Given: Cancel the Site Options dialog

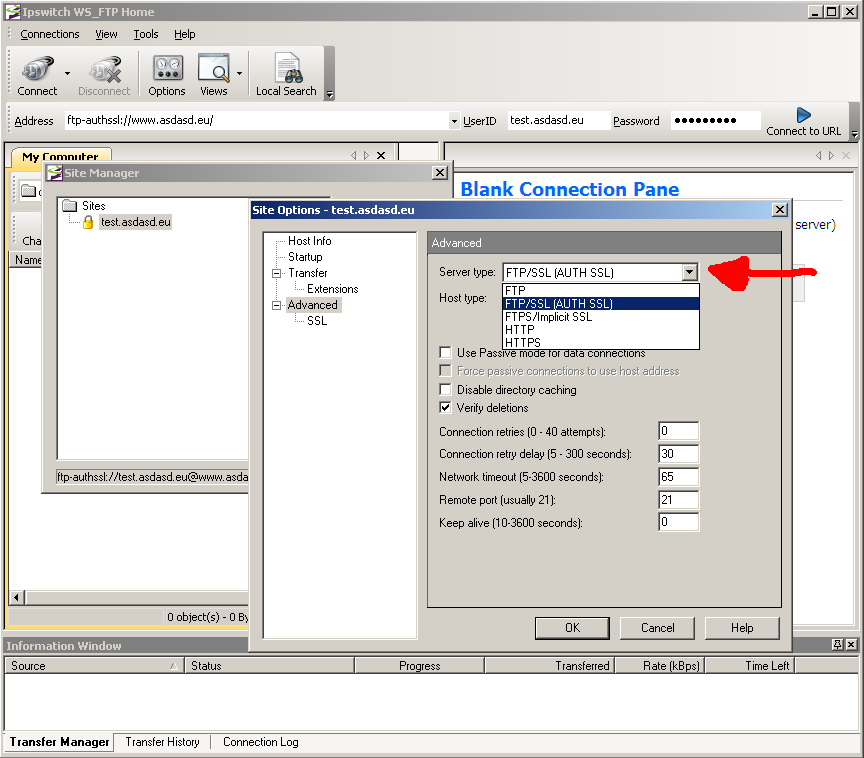Looking at the screenshot, I should tap(657, 628).
